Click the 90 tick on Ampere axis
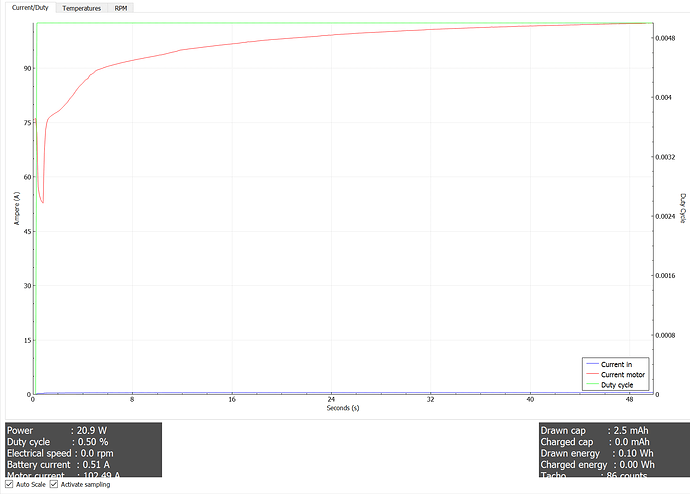Viewport: 690px width, 494px height. tap(26, 69)
